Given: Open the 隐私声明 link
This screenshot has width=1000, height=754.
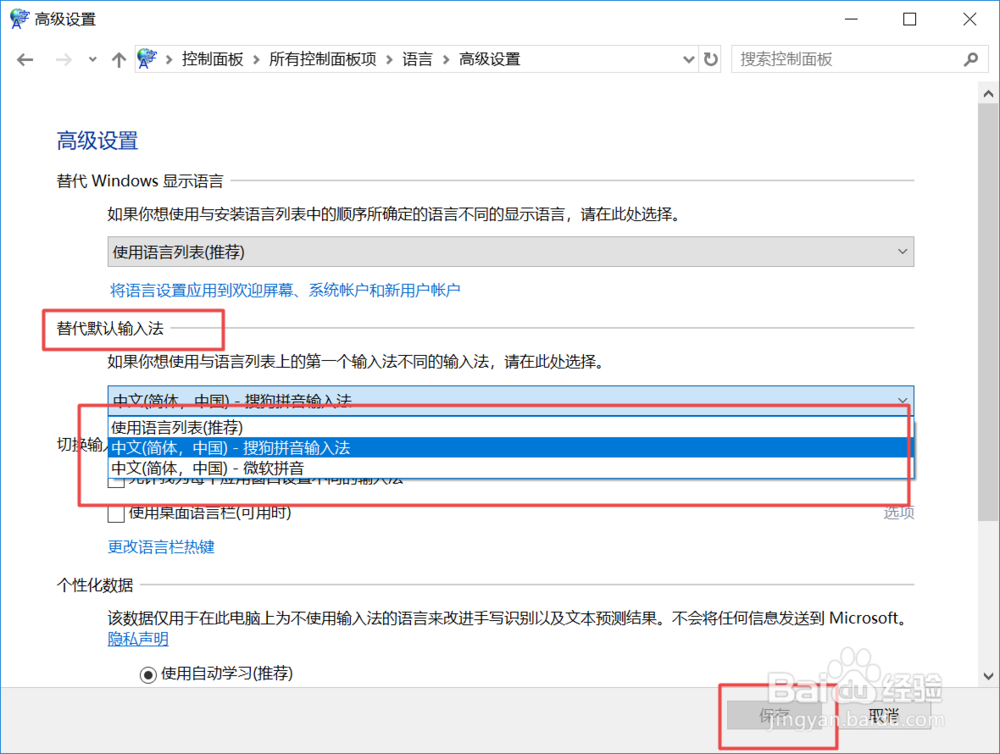Looking at the screenshot, I should tap(138, 639).
